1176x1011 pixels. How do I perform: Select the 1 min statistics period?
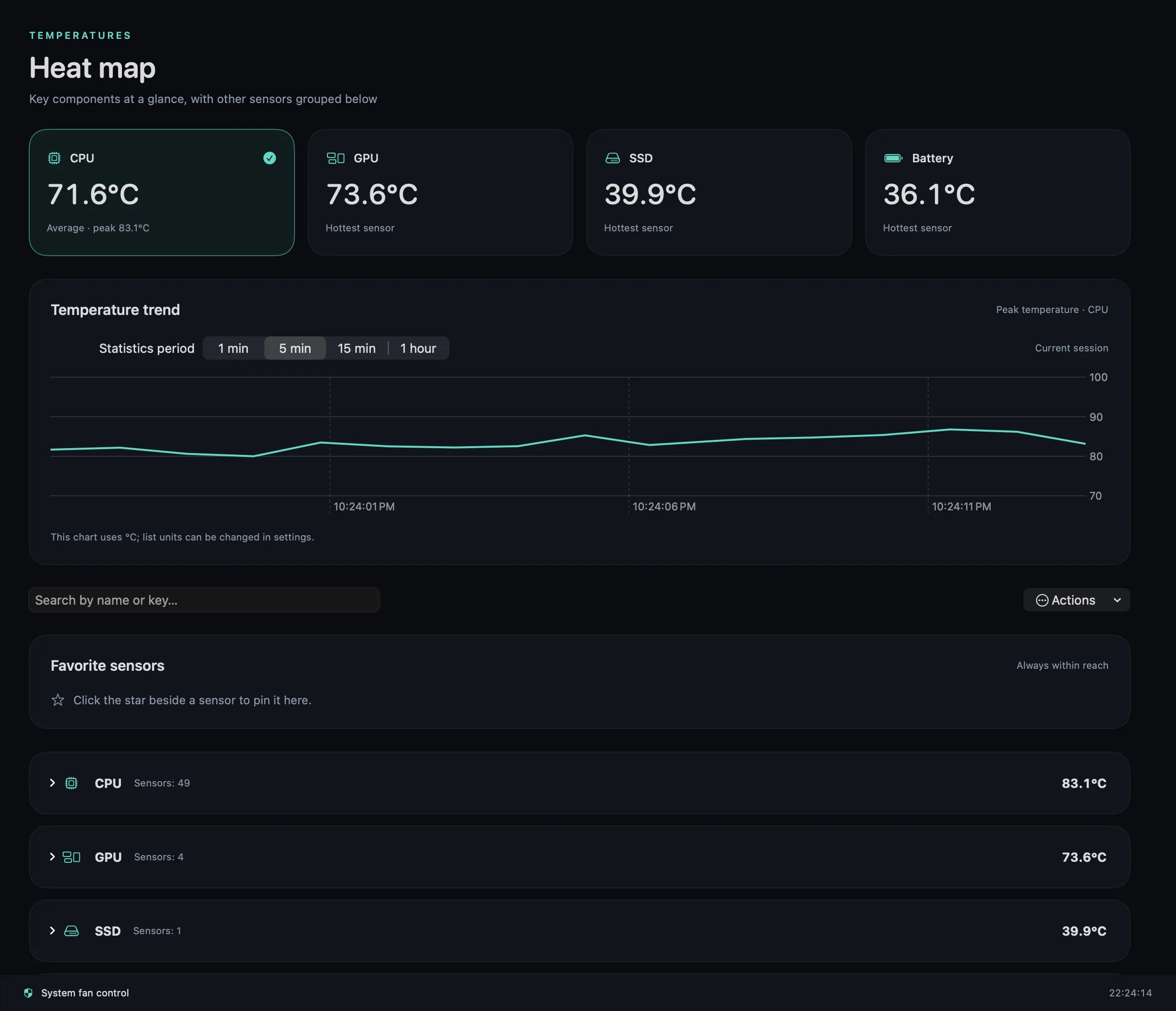click(x=233, y=348)
